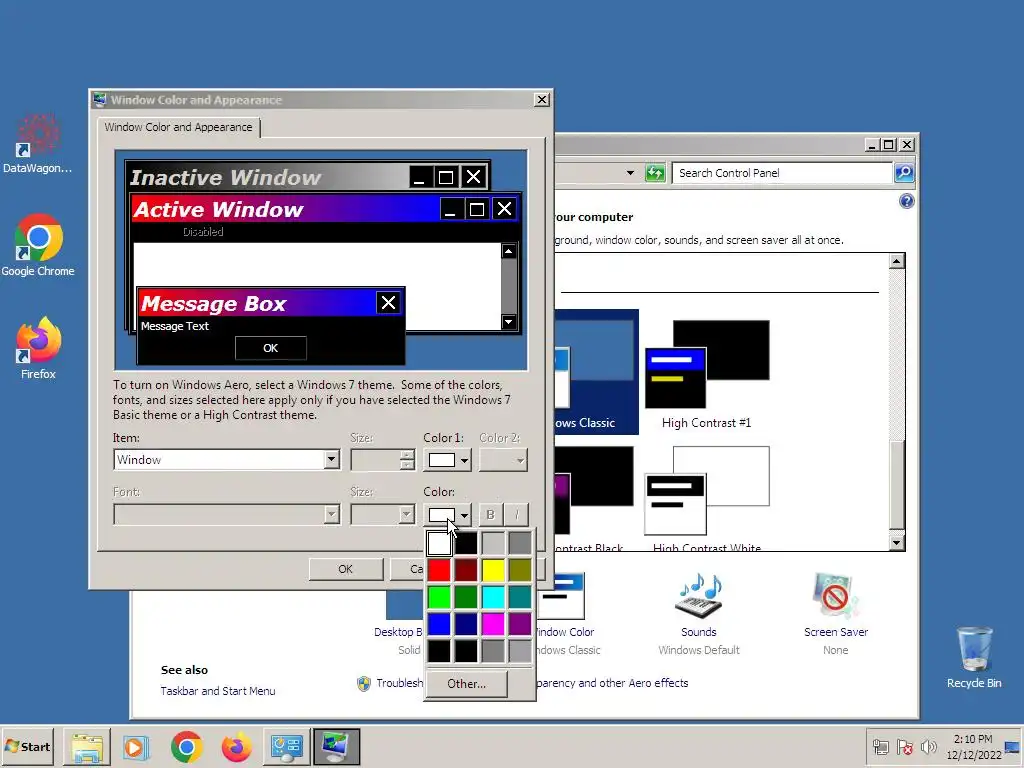
Task: Open the Recycle Bin on the desktop
Action: (x=974, y=657)
